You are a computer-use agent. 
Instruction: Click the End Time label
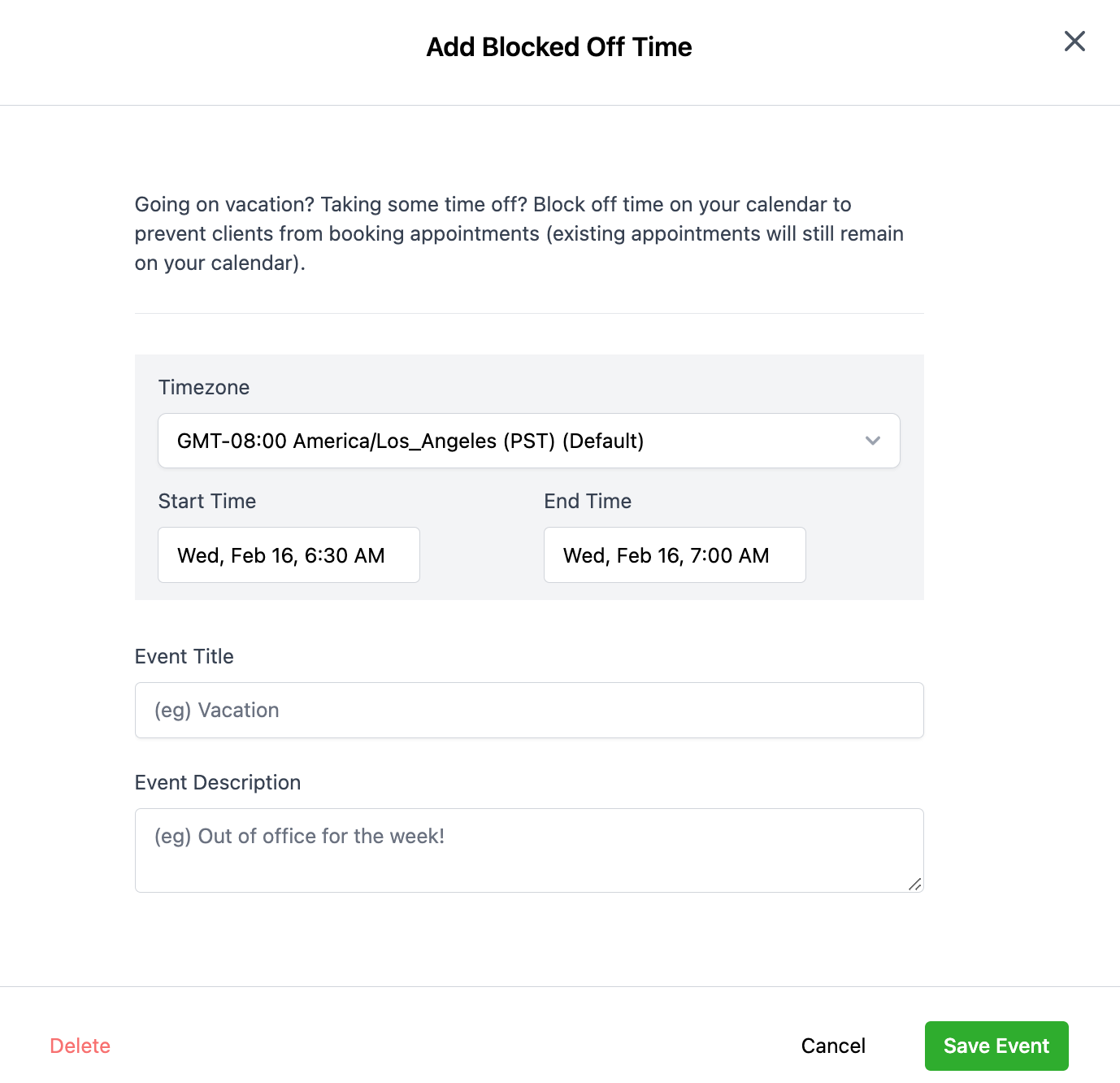[588, 501]
